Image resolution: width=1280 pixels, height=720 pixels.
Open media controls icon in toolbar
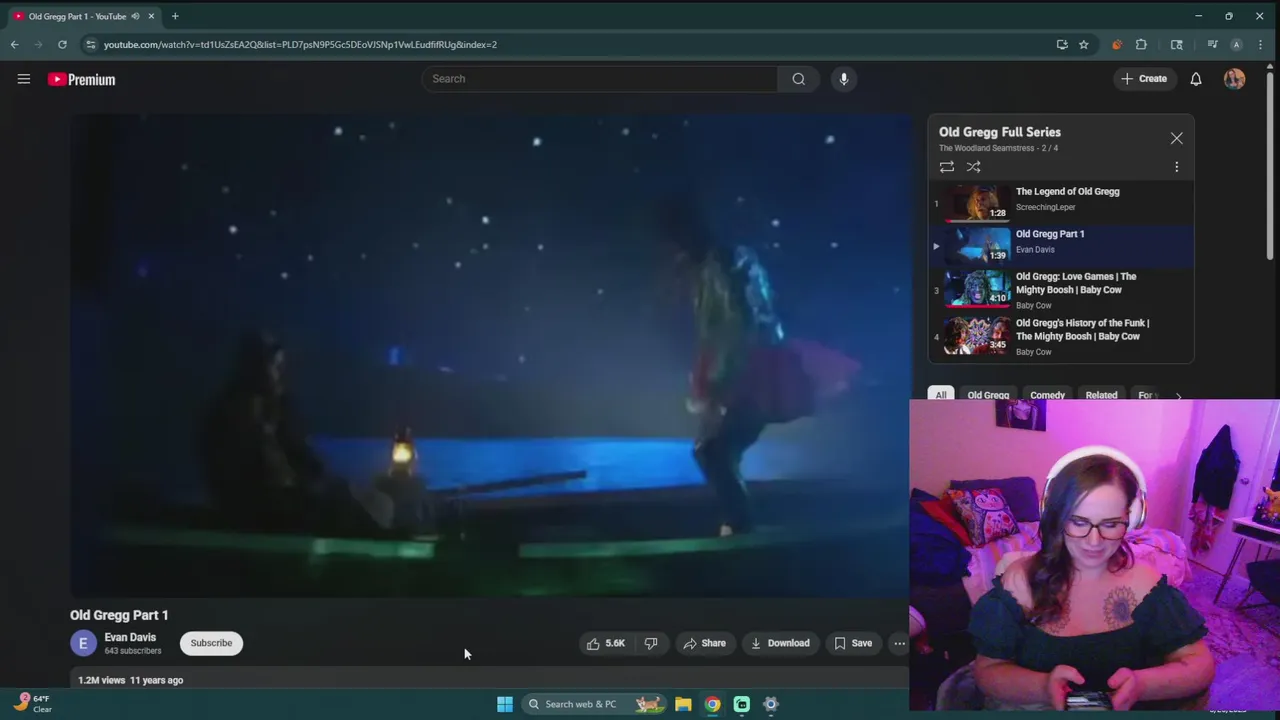tap(1212, 44)
